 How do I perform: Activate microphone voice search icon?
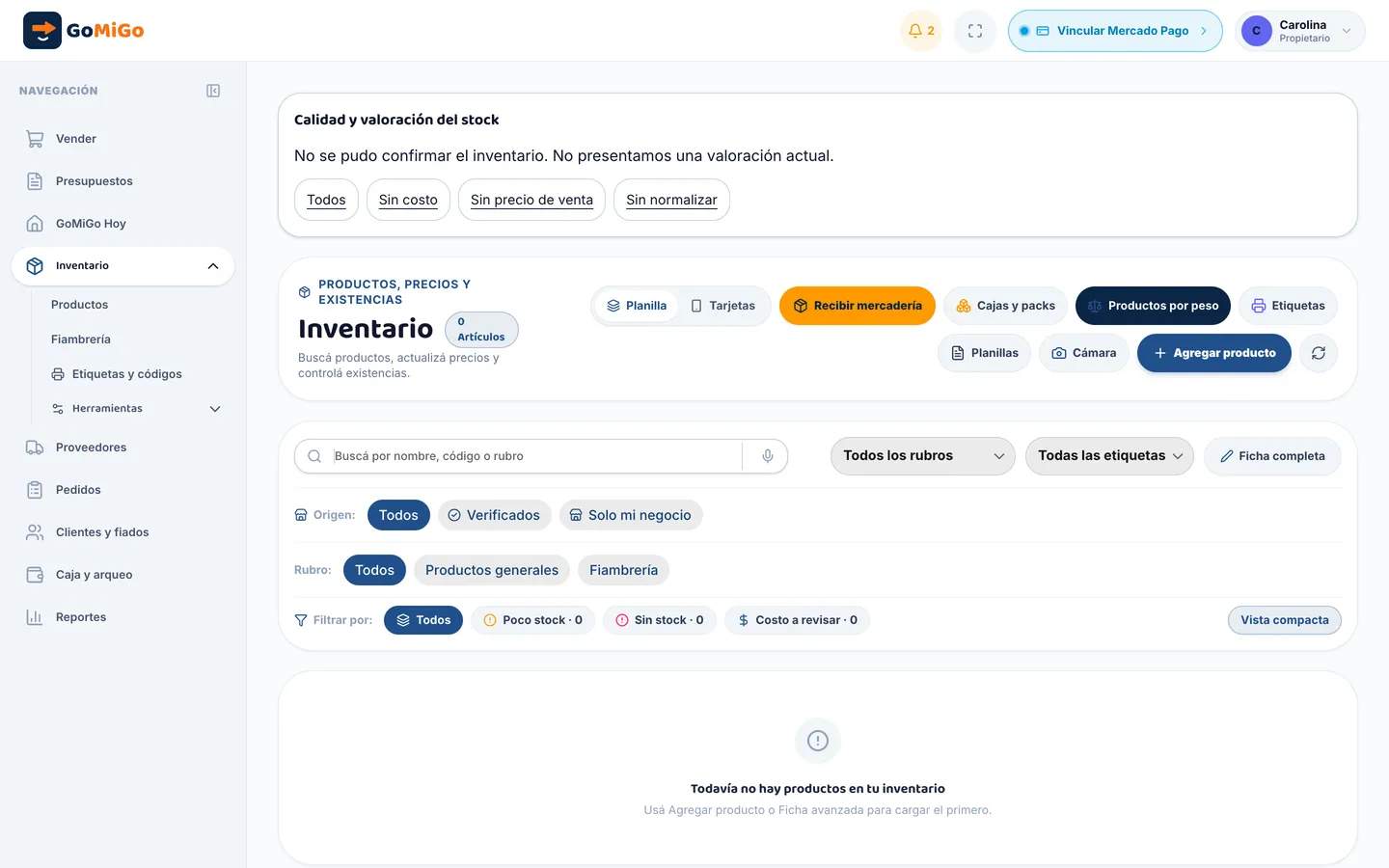[x=768, y=456]
